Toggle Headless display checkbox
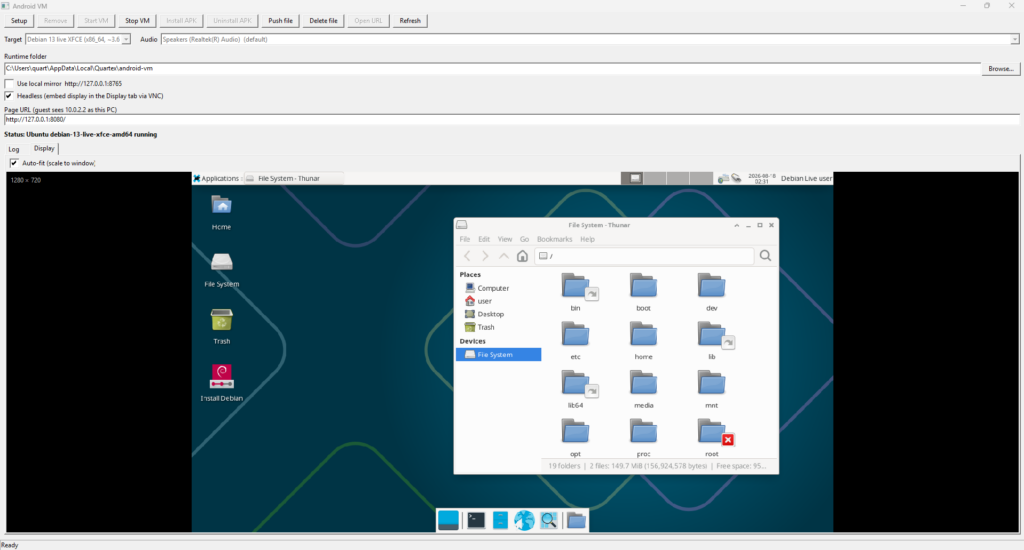The height and width of the screenshot is (550, 1024). click(9, 96)
